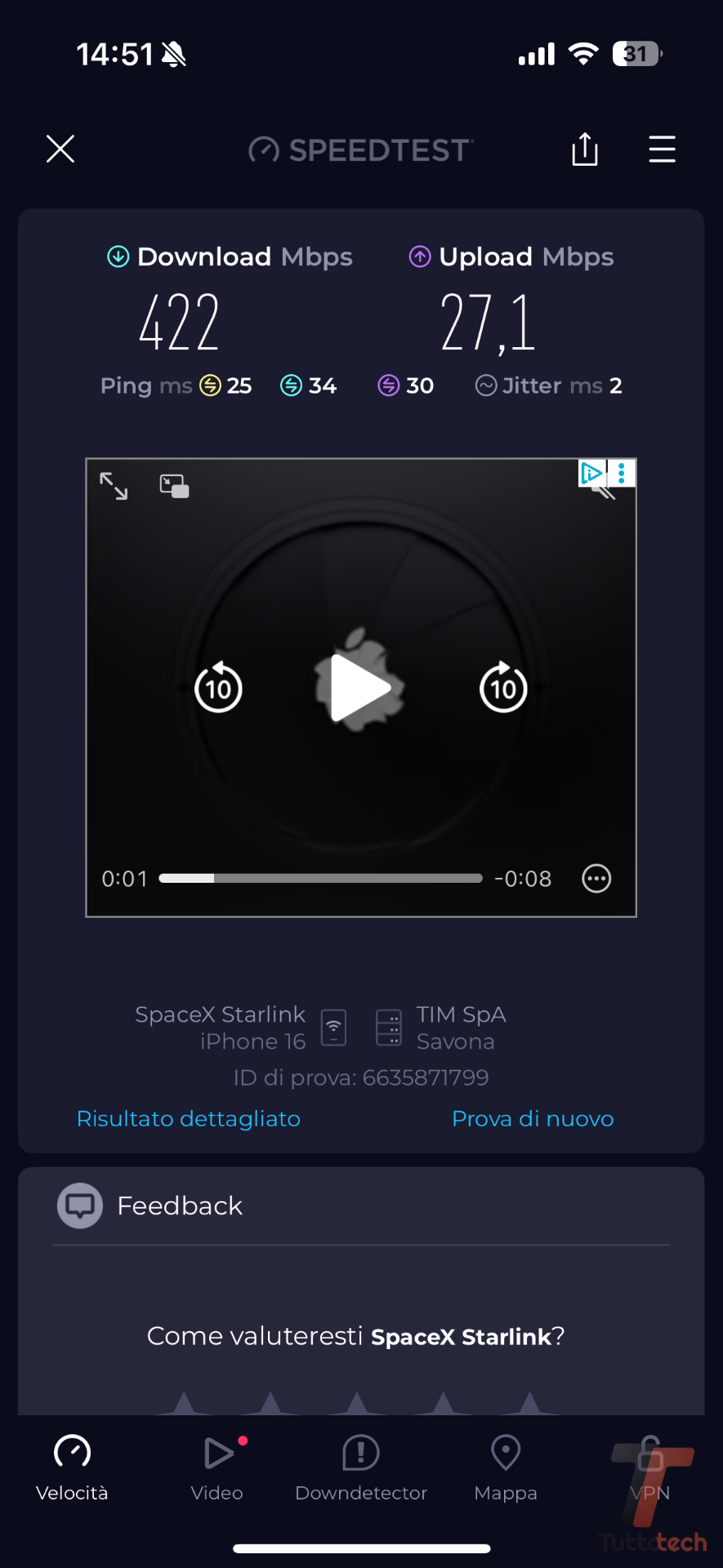Rate SpaceX Starlink with the first star
This screenshot has width=723, height=1568.
point(184,1403)
